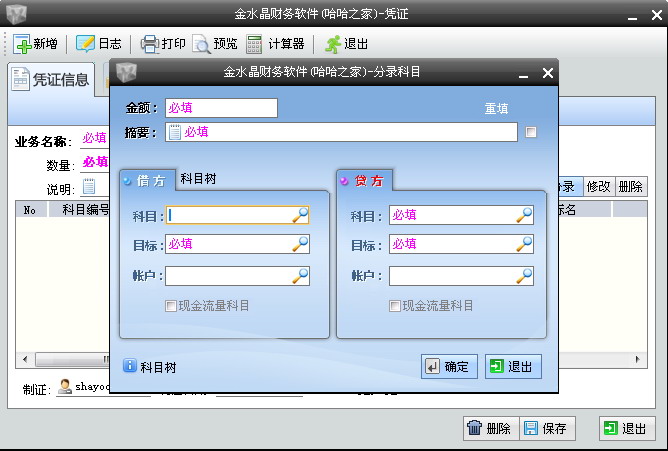Click the 业务名称 input field
Image resolution: width=668 pixels, height=451 pixels.
95,139
